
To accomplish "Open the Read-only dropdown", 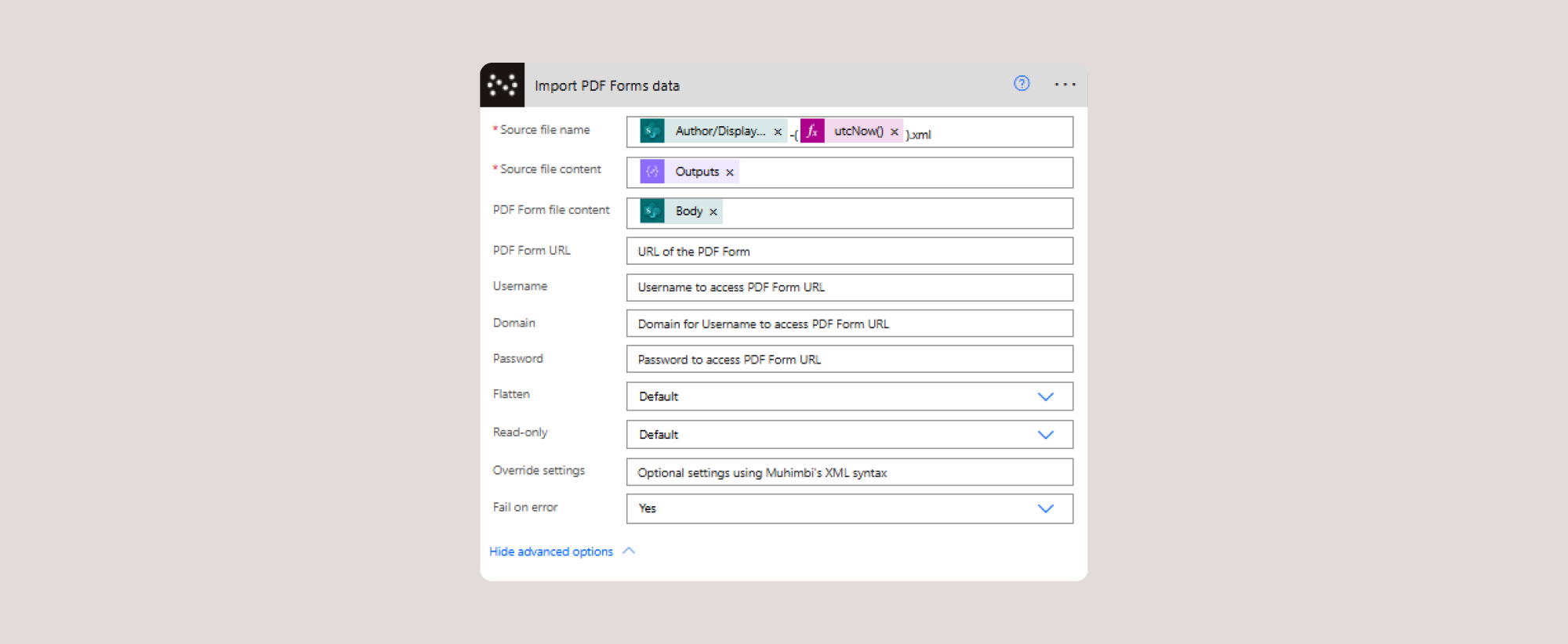I will coord(1045,435).
